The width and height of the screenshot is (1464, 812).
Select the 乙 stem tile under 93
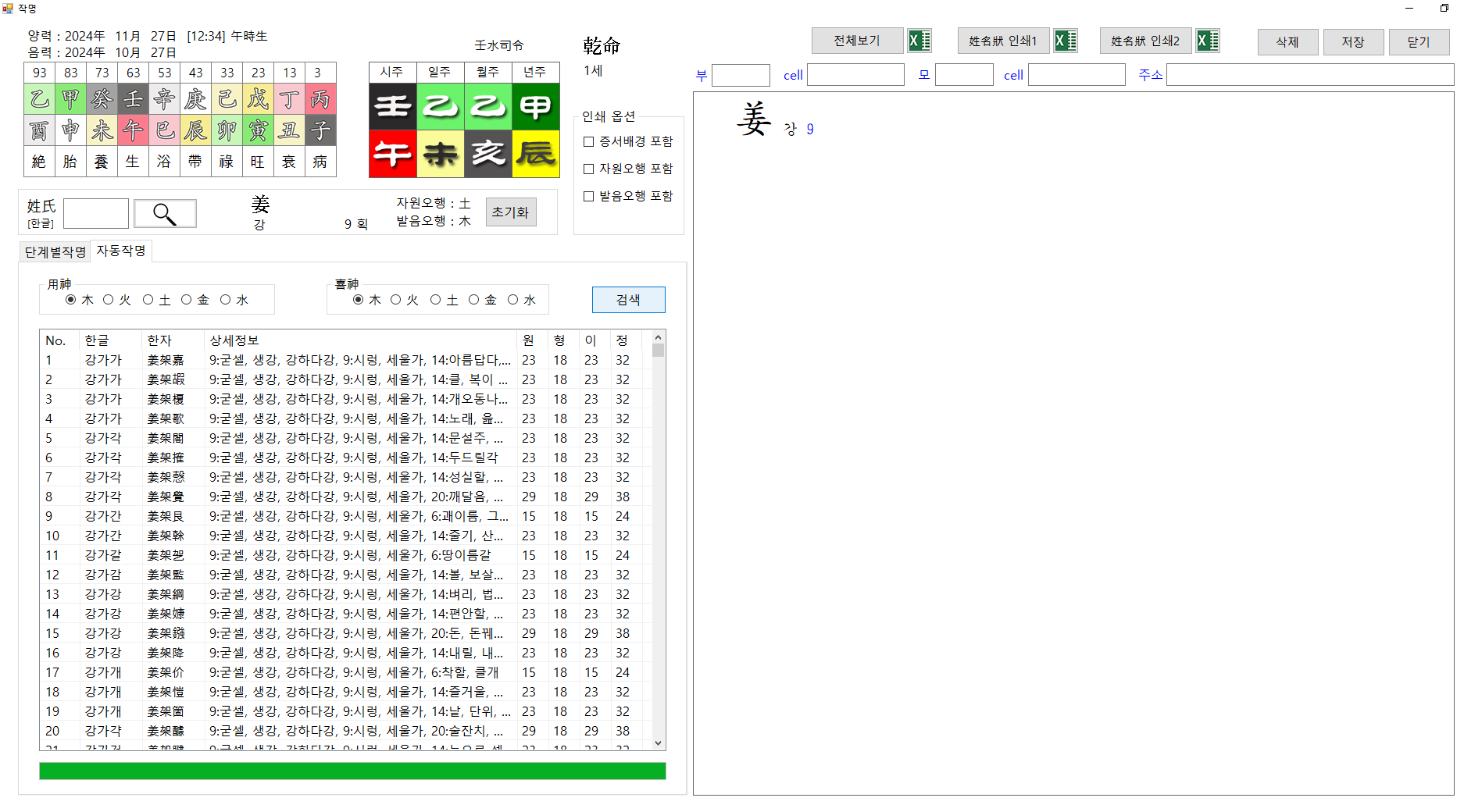(39, 99)
